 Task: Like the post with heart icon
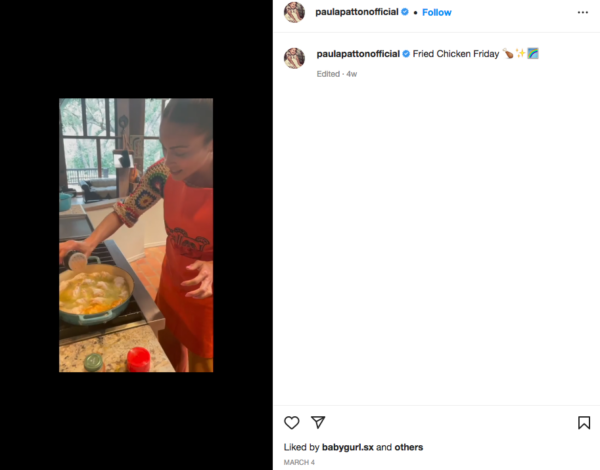point(292,423)
